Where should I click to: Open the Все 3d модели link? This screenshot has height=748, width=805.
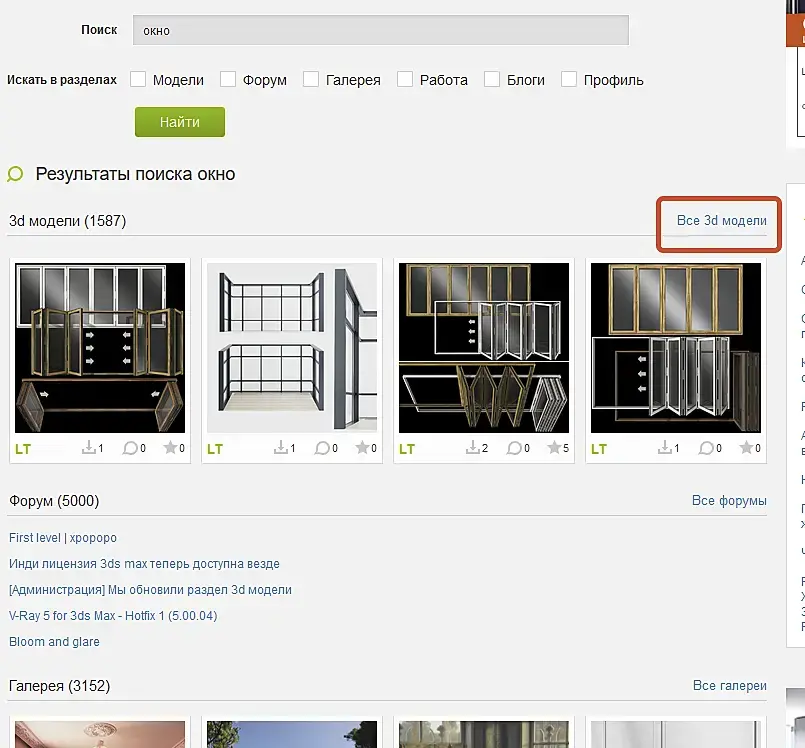pyautogui.click(x=721, y=221)
